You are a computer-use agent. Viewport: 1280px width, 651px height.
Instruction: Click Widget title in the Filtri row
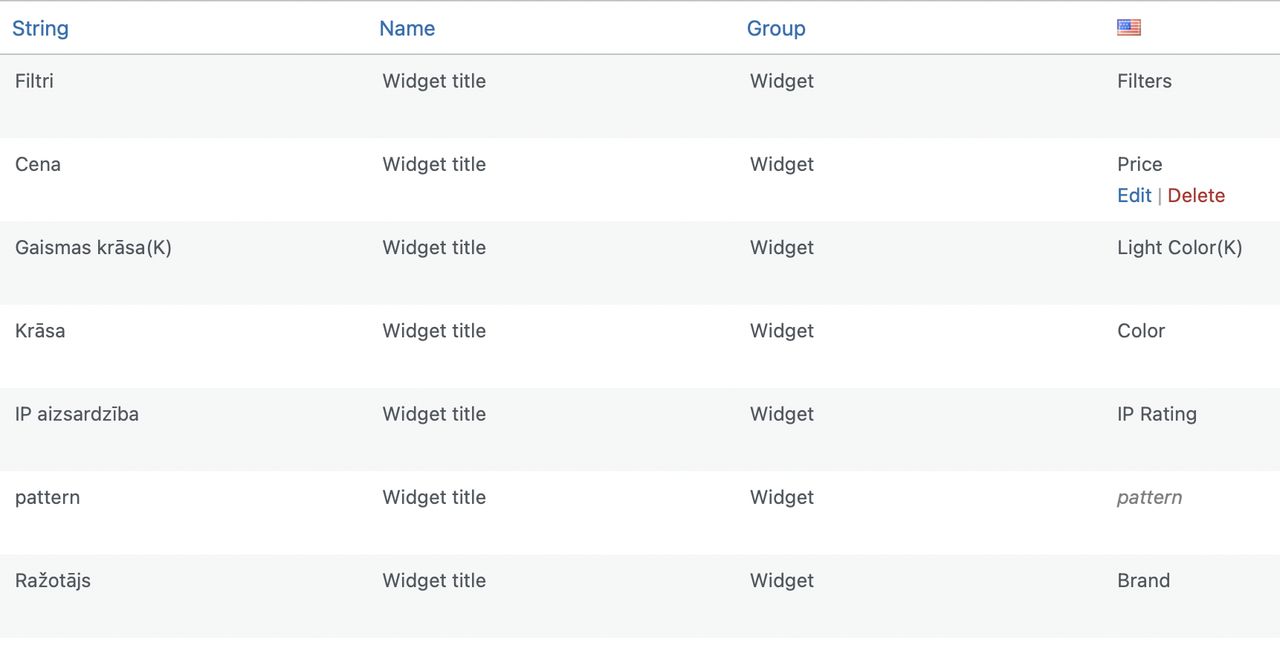[x=434, y=81]
